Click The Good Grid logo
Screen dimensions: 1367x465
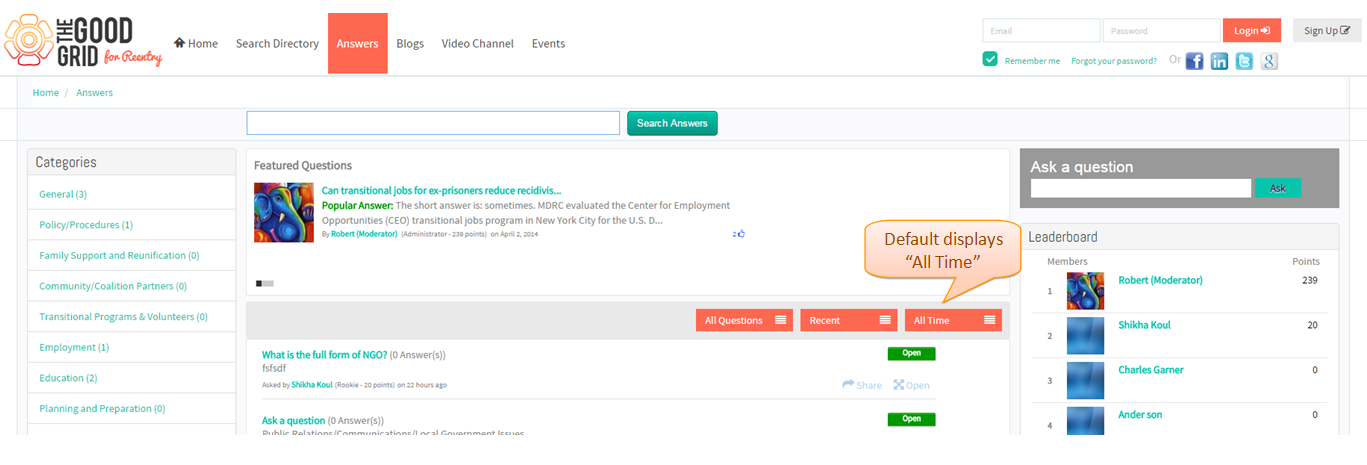pos(83,42)
